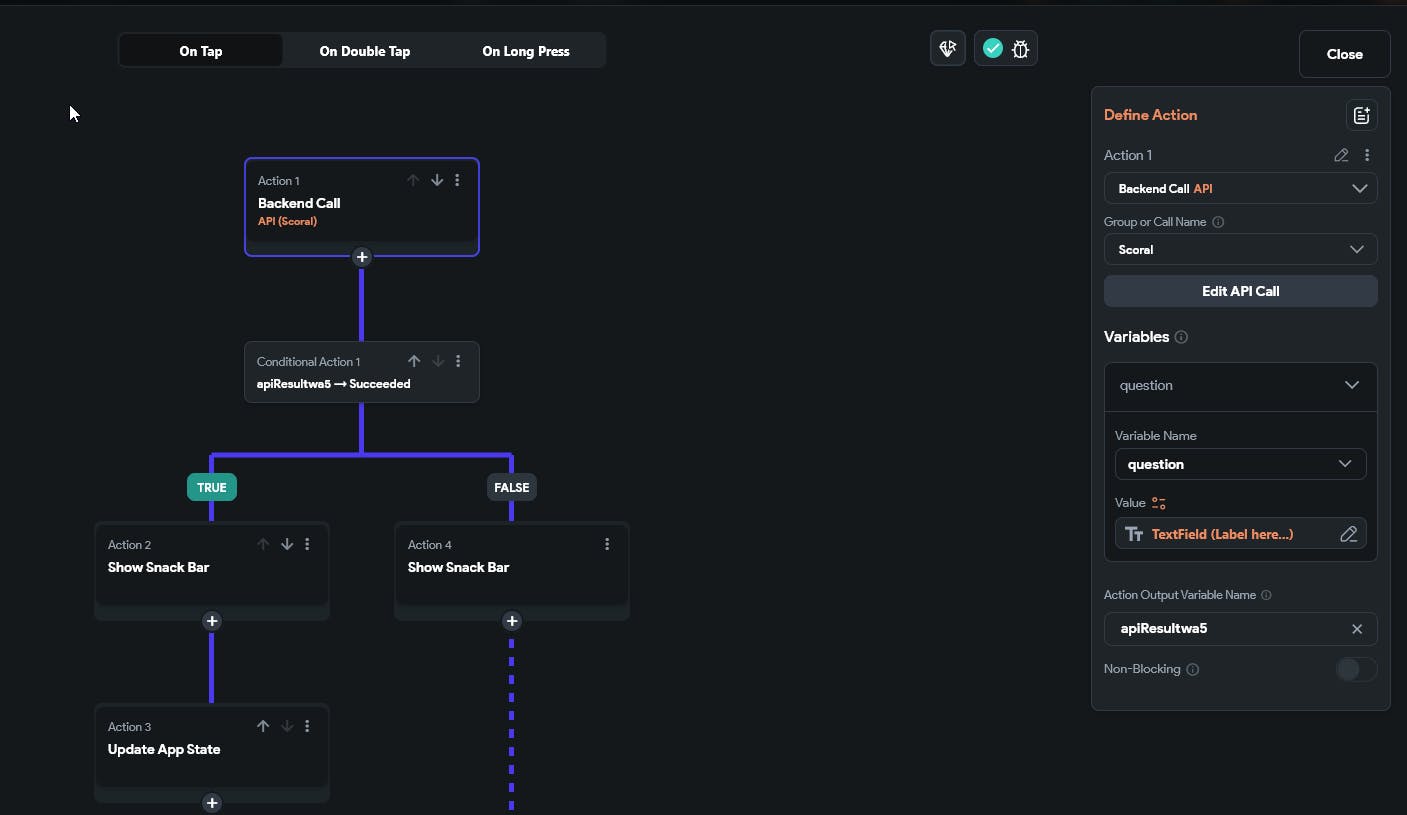Collapse the question variable section
This screenshot has width=1407, height=815.
pyautogui.click(x=1351, y=386)
